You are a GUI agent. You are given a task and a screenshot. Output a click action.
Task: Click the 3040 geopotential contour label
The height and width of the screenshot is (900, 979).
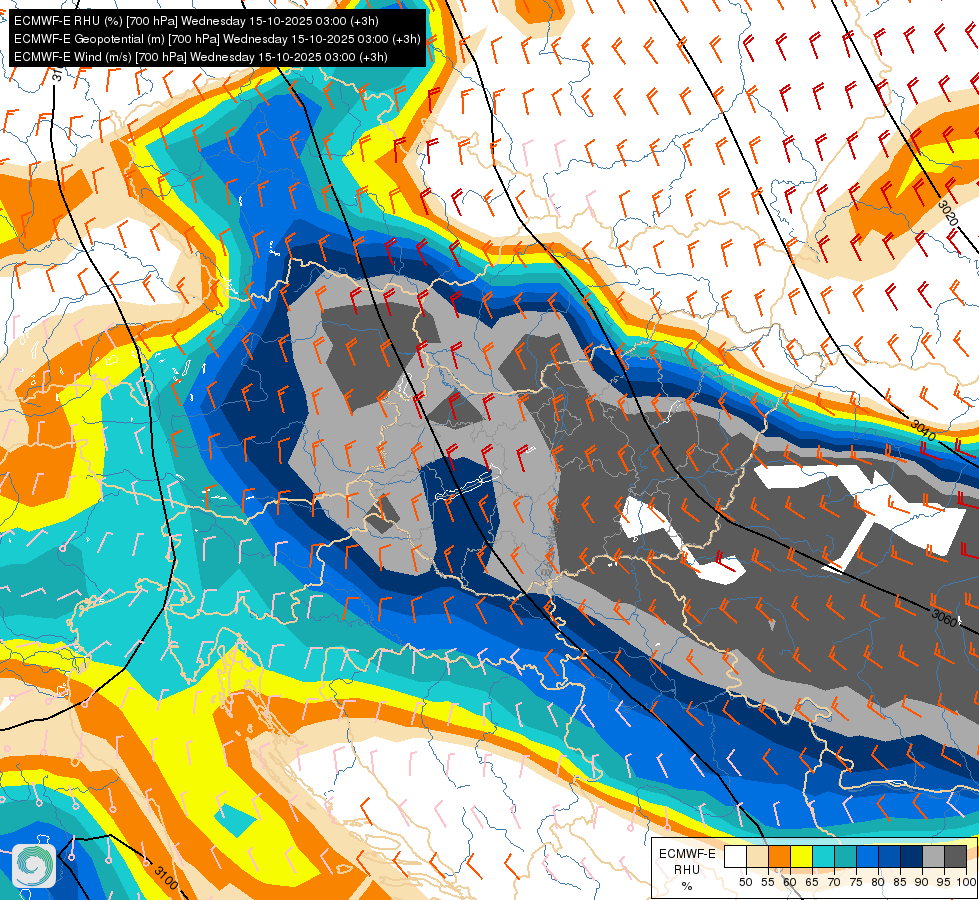(x=923, y=430)
